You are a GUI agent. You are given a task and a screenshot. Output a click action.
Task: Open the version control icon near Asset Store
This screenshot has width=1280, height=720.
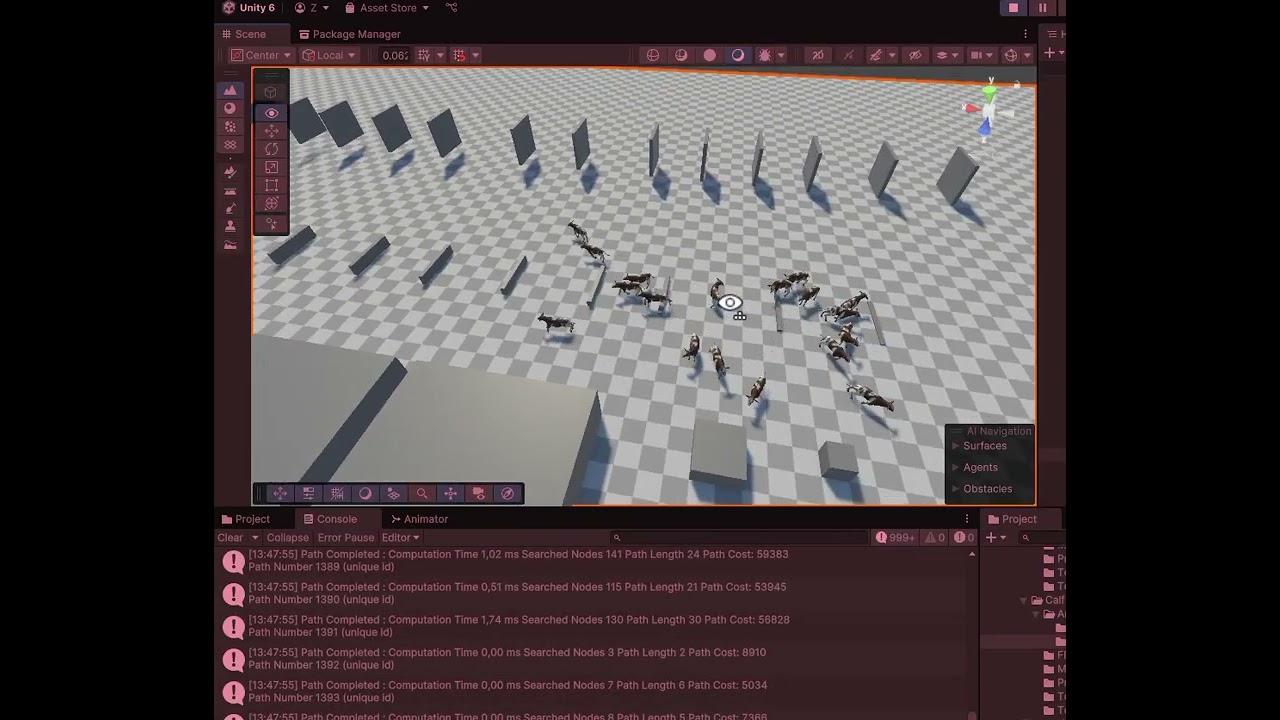(451, 8)
